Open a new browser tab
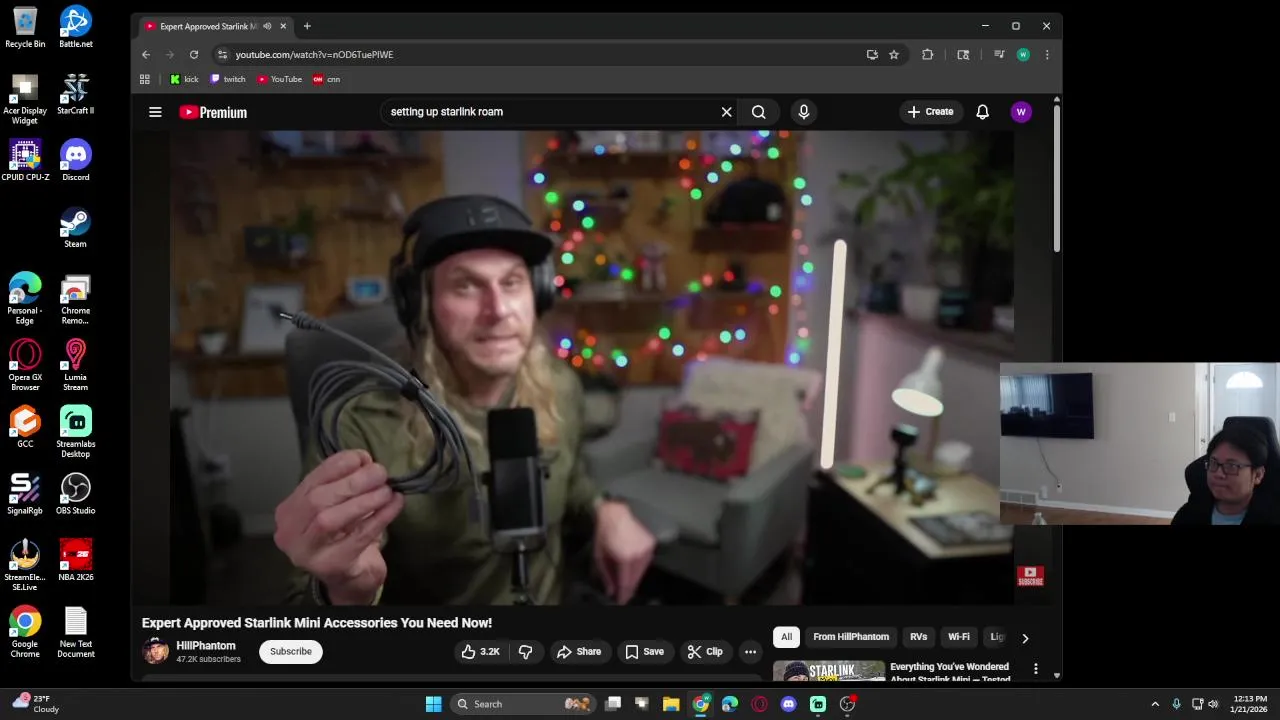The image size is (1280, 720). pyautogui.click(x=307, y=26)
